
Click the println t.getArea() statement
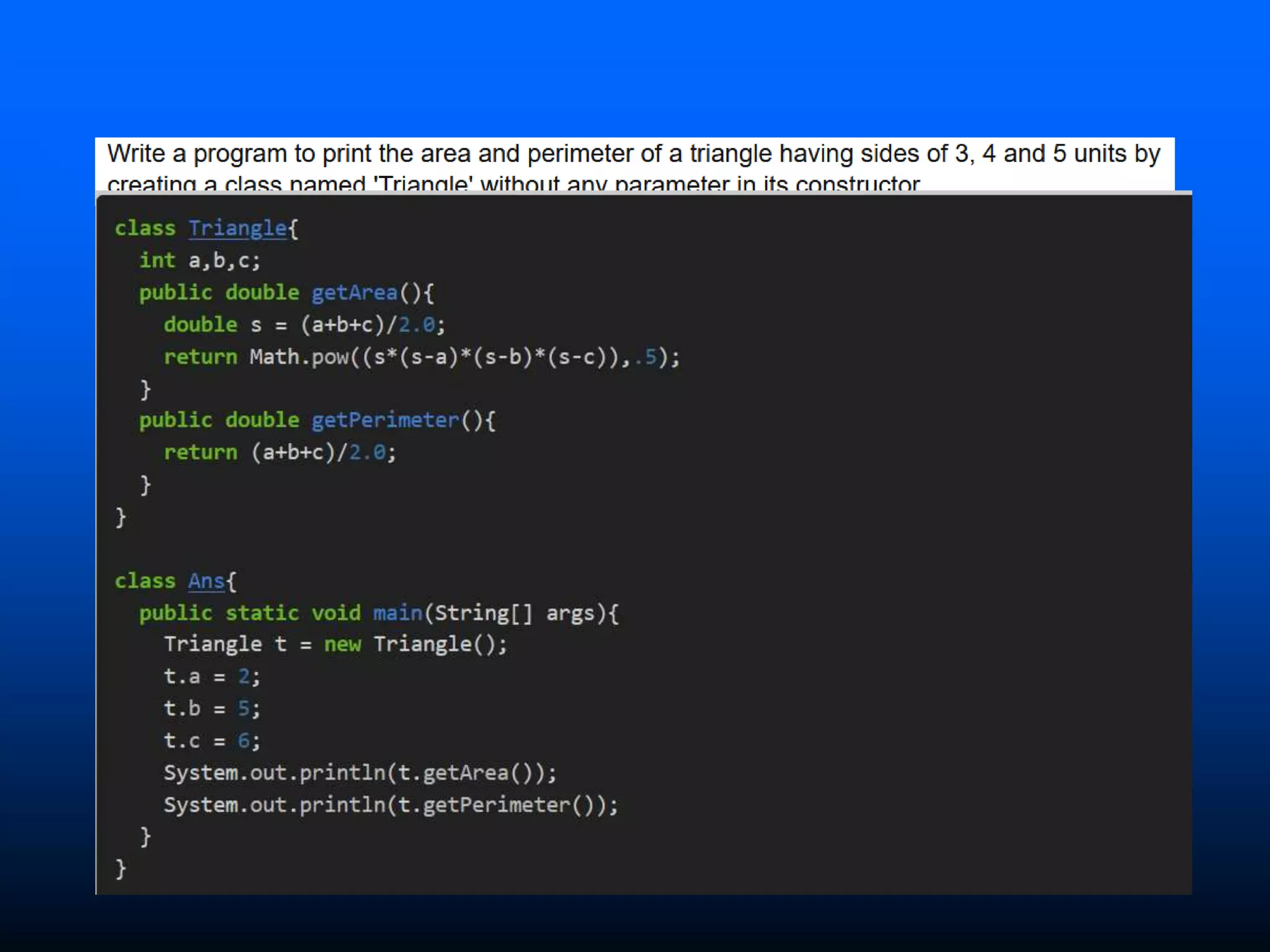tap(360, 773)
